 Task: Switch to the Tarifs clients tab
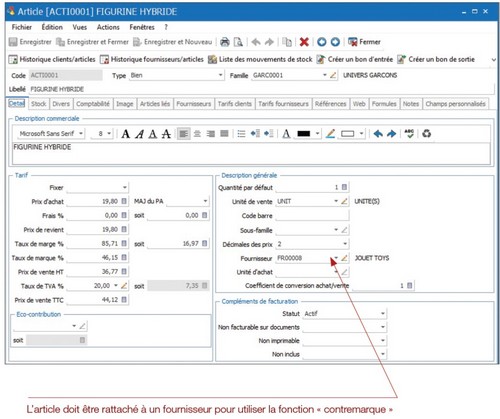tap(235, 104)
